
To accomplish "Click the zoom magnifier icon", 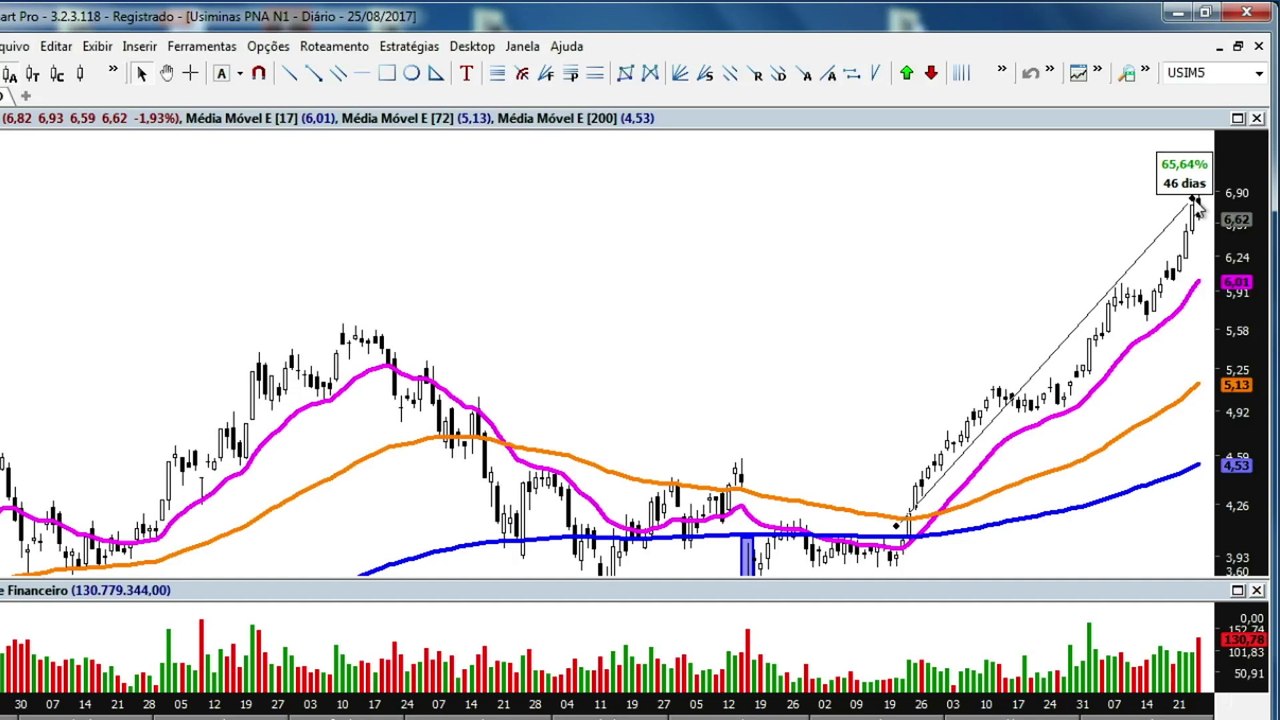I will 1127,73.
